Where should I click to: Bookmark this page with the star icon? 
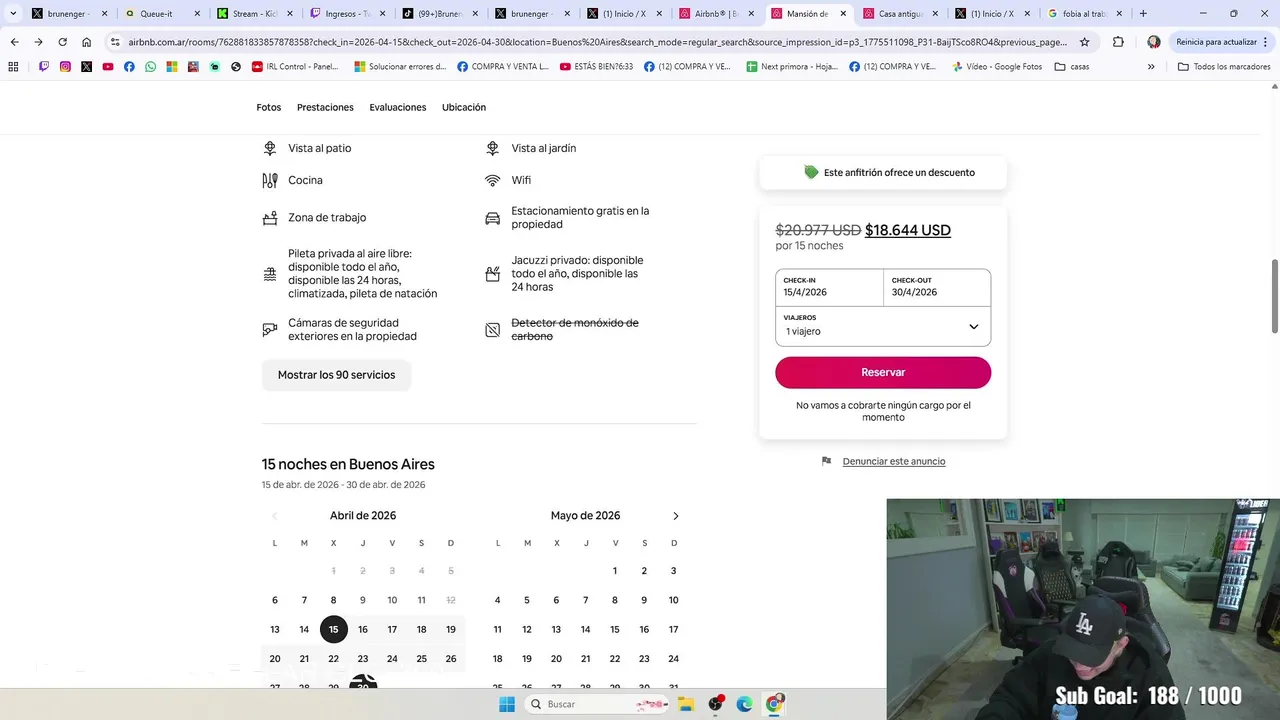coord(1085,42)
